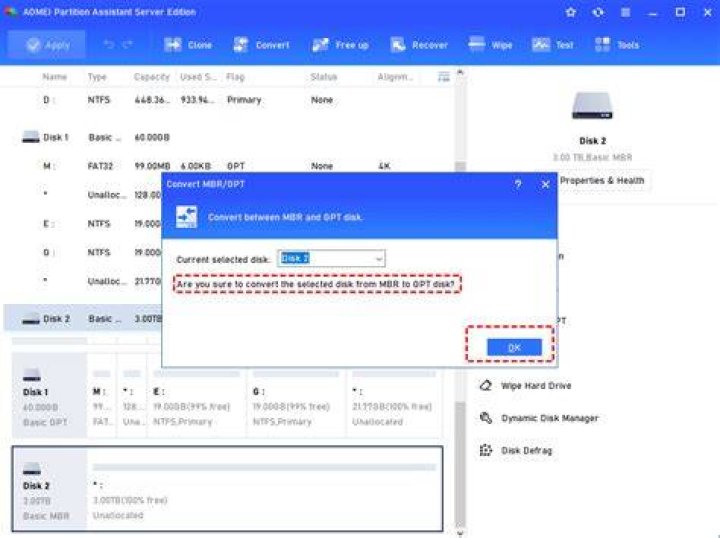Open the Test tool

pos(552,45)
